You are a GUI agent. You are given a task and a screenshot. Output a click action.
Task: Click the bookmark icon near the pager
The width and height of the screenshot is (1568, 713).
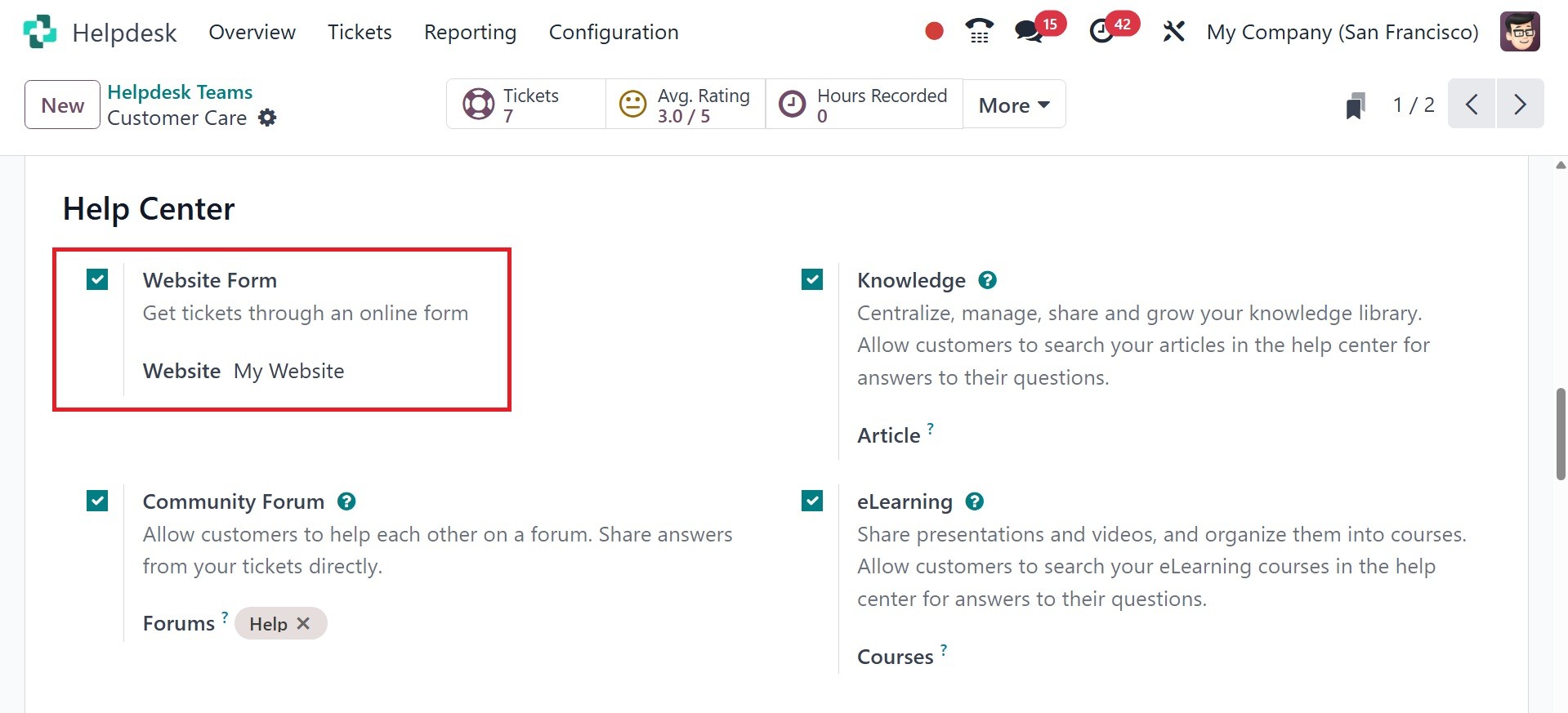[x=1356, y=105]
